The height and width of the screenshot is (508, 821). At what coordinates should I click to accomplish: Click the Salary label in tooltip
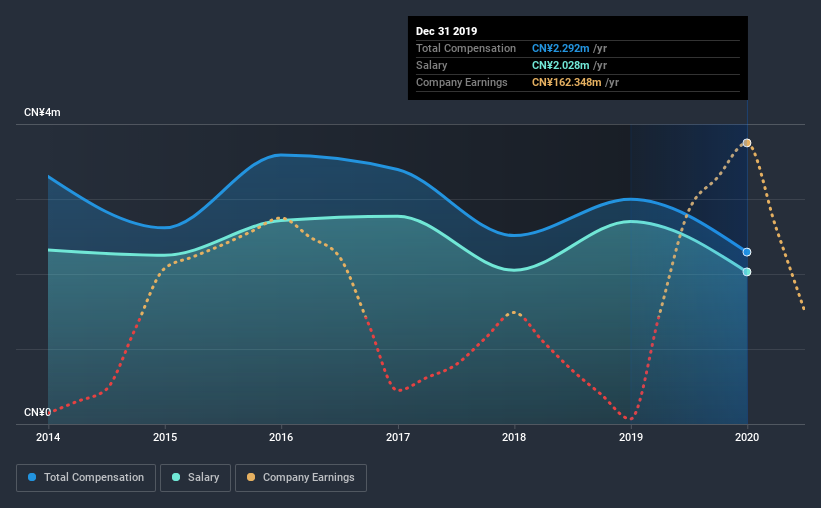(431, 65)
